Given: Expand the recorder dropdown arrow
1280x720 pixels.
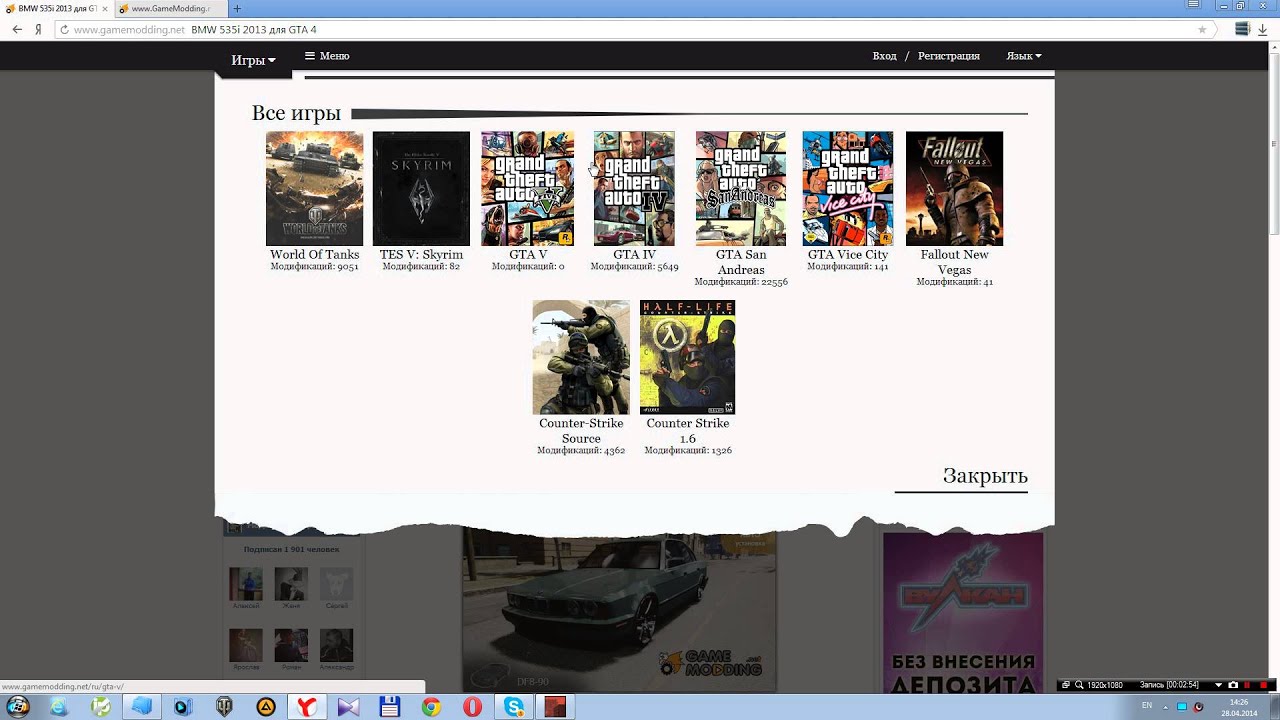Looking at the screenshot, I should (1218, 685).
